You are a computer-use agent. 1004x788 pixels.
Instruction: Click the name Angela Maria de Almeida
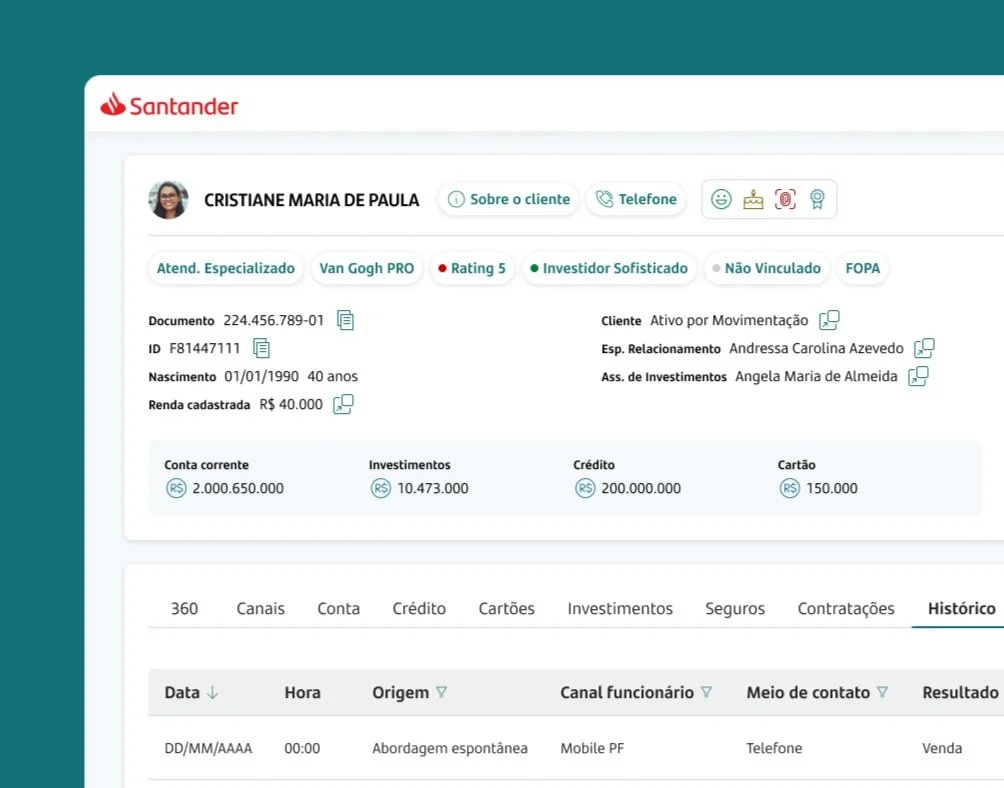pos(816,376)
